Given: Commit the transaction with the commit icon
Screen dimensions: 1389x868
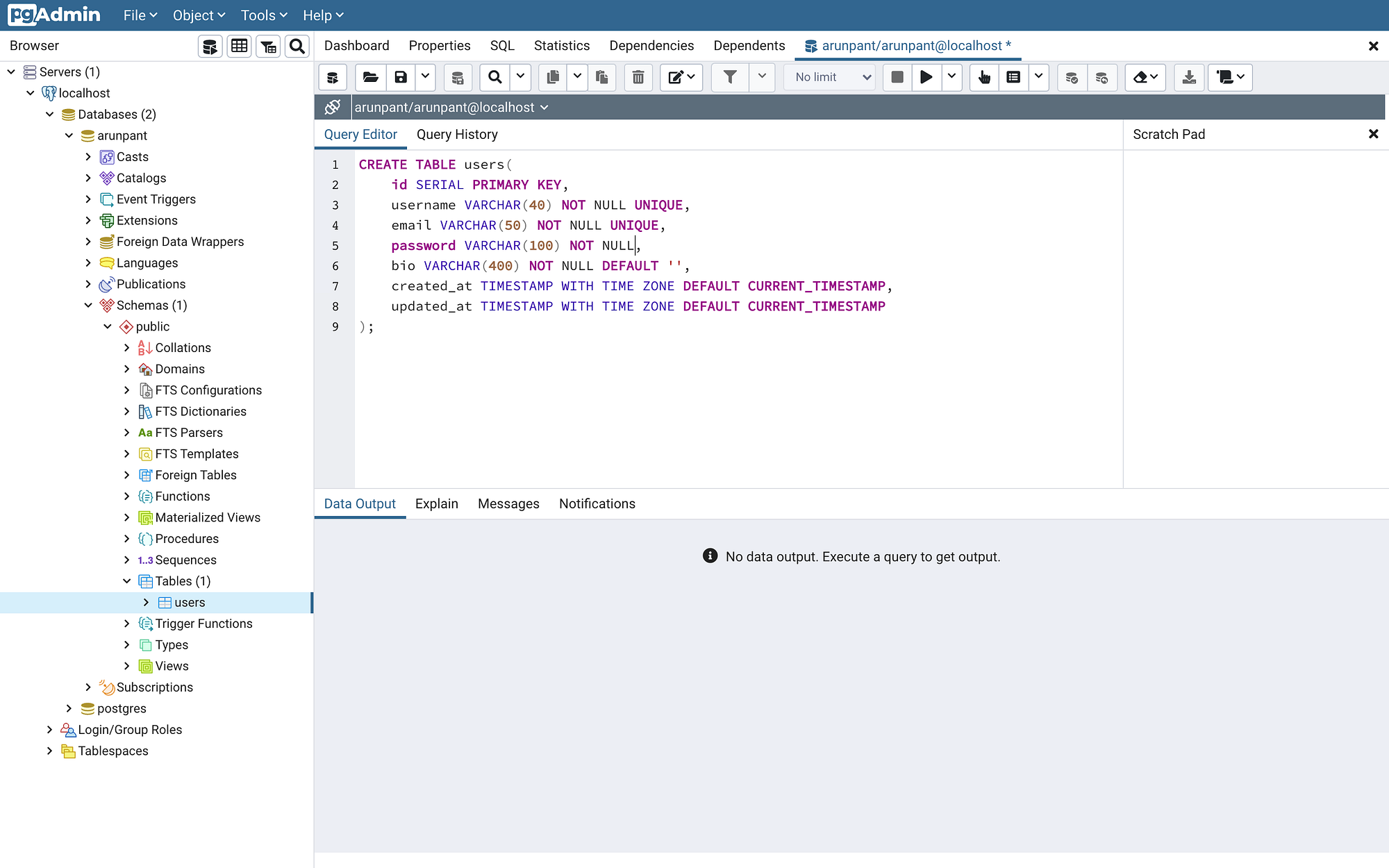Looking at the screenshot, I should [1072, 77].
